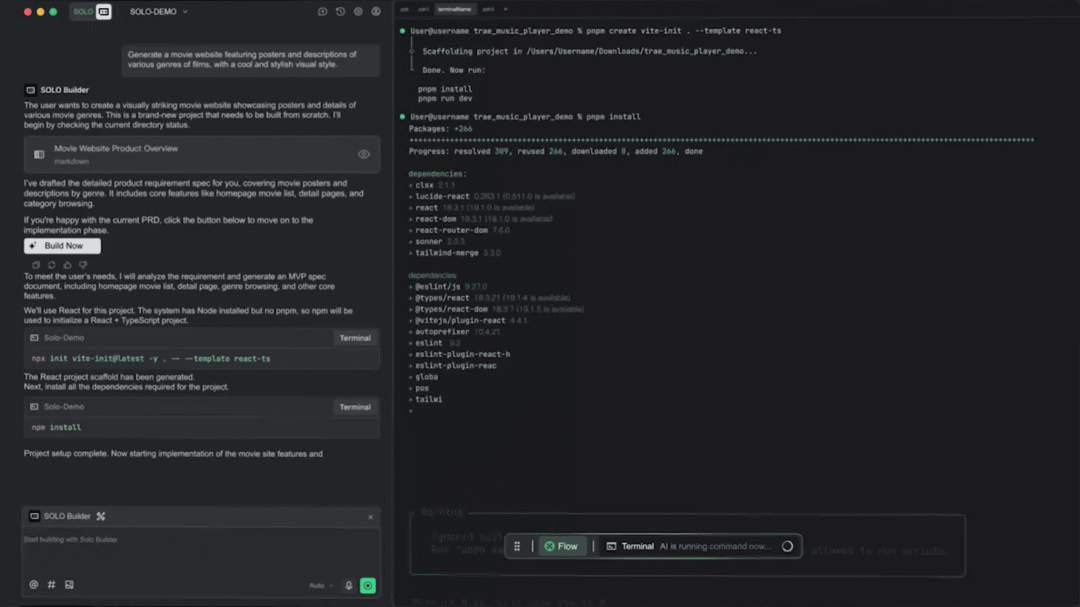Click the "lucide-react" dependency line in terminal

[x=492, y=196]
